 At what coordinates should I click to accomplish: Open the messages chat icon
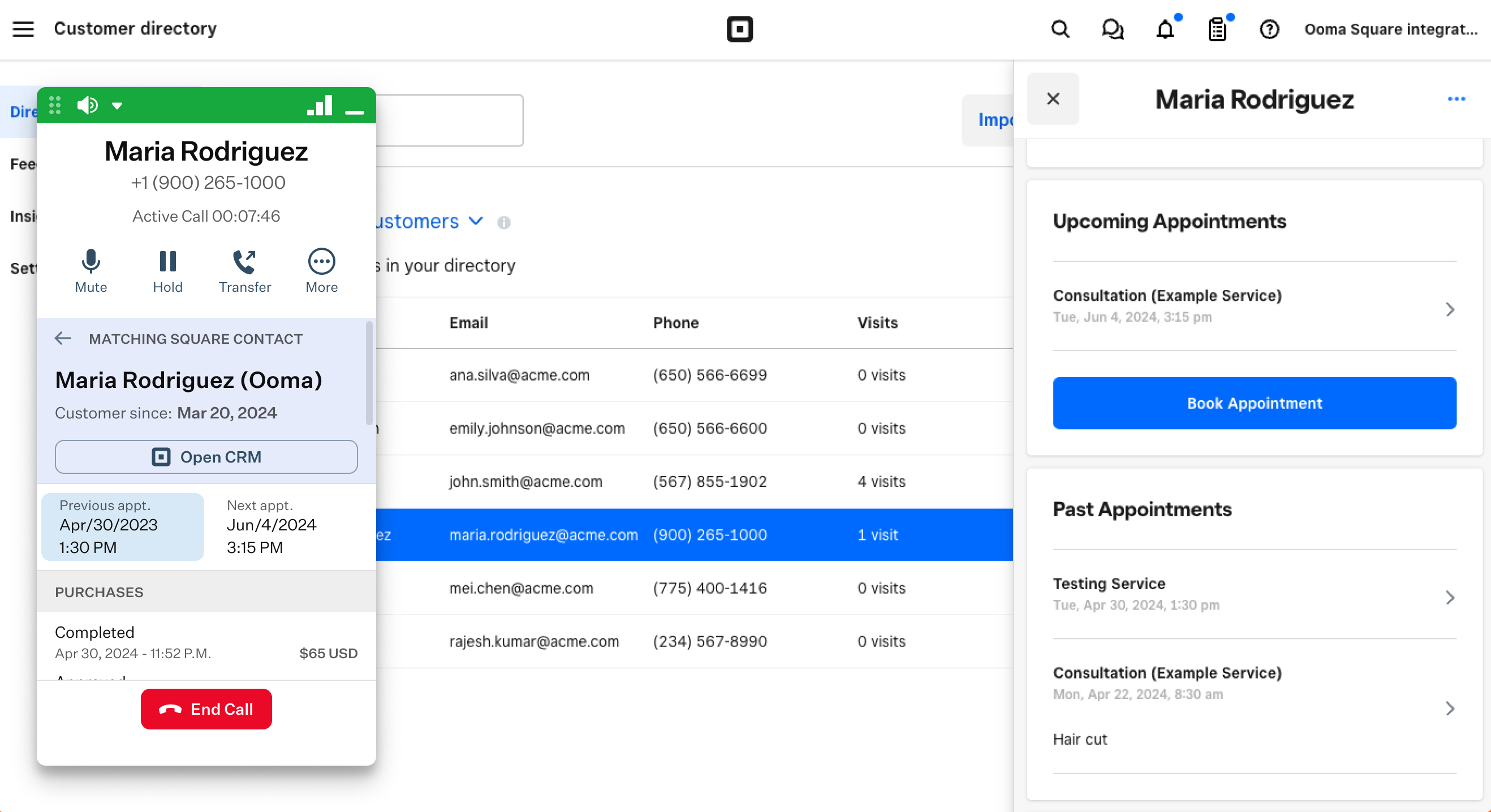(x=1112, y=29)
